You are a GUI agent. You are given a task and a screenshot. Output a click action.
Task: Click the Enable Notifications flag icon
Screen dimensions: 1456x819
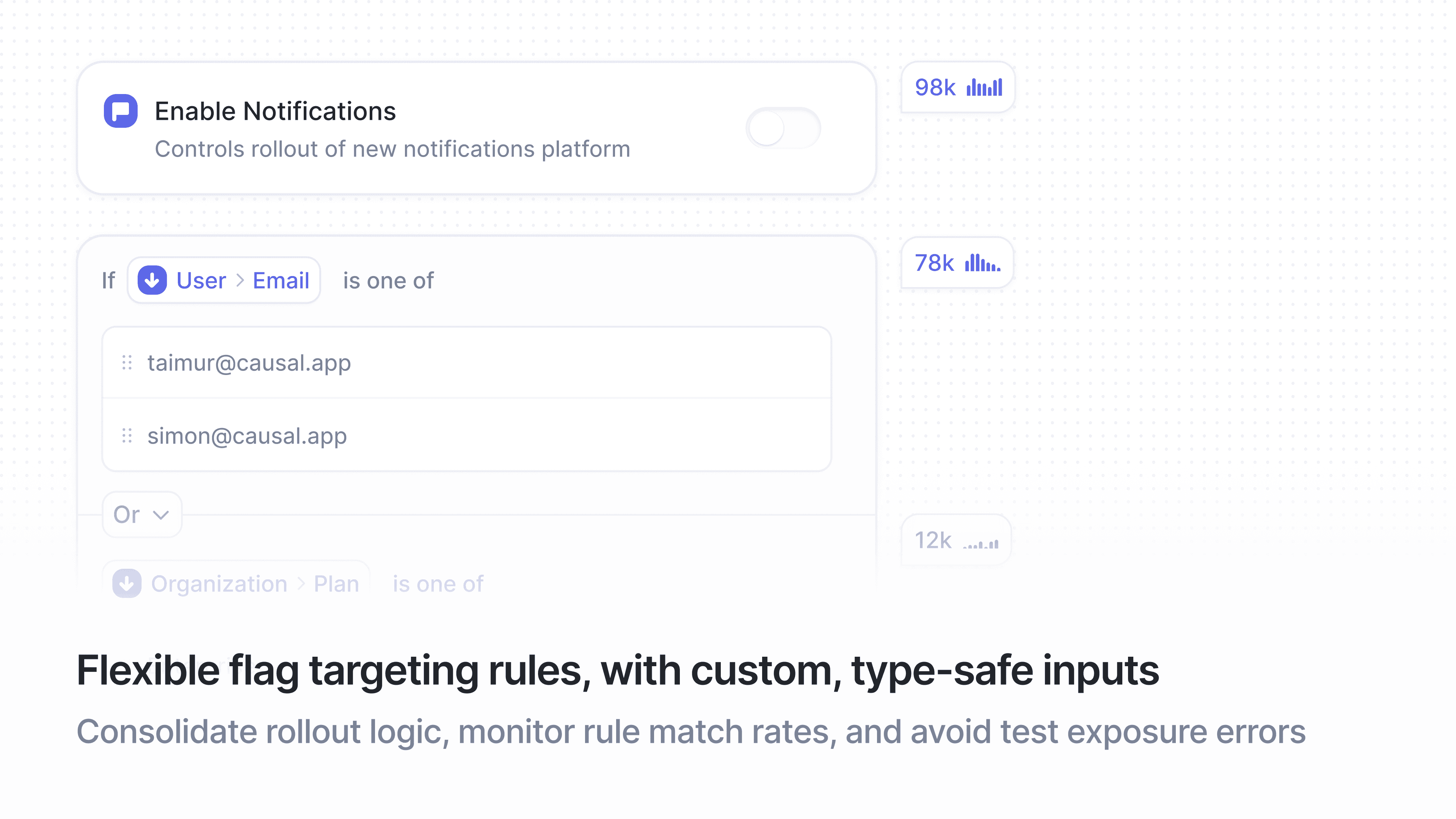pos(121,111)
